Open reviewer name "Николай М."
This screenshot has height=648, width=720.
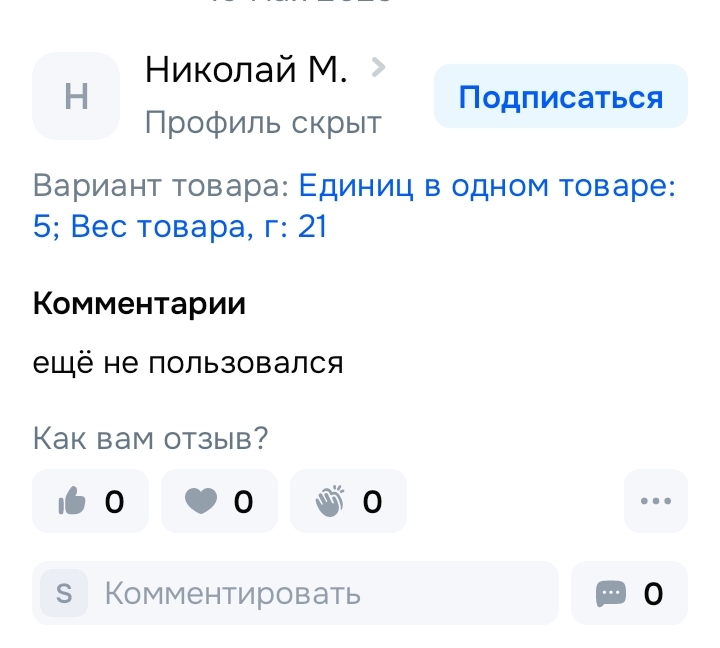[x=246, y=70]
